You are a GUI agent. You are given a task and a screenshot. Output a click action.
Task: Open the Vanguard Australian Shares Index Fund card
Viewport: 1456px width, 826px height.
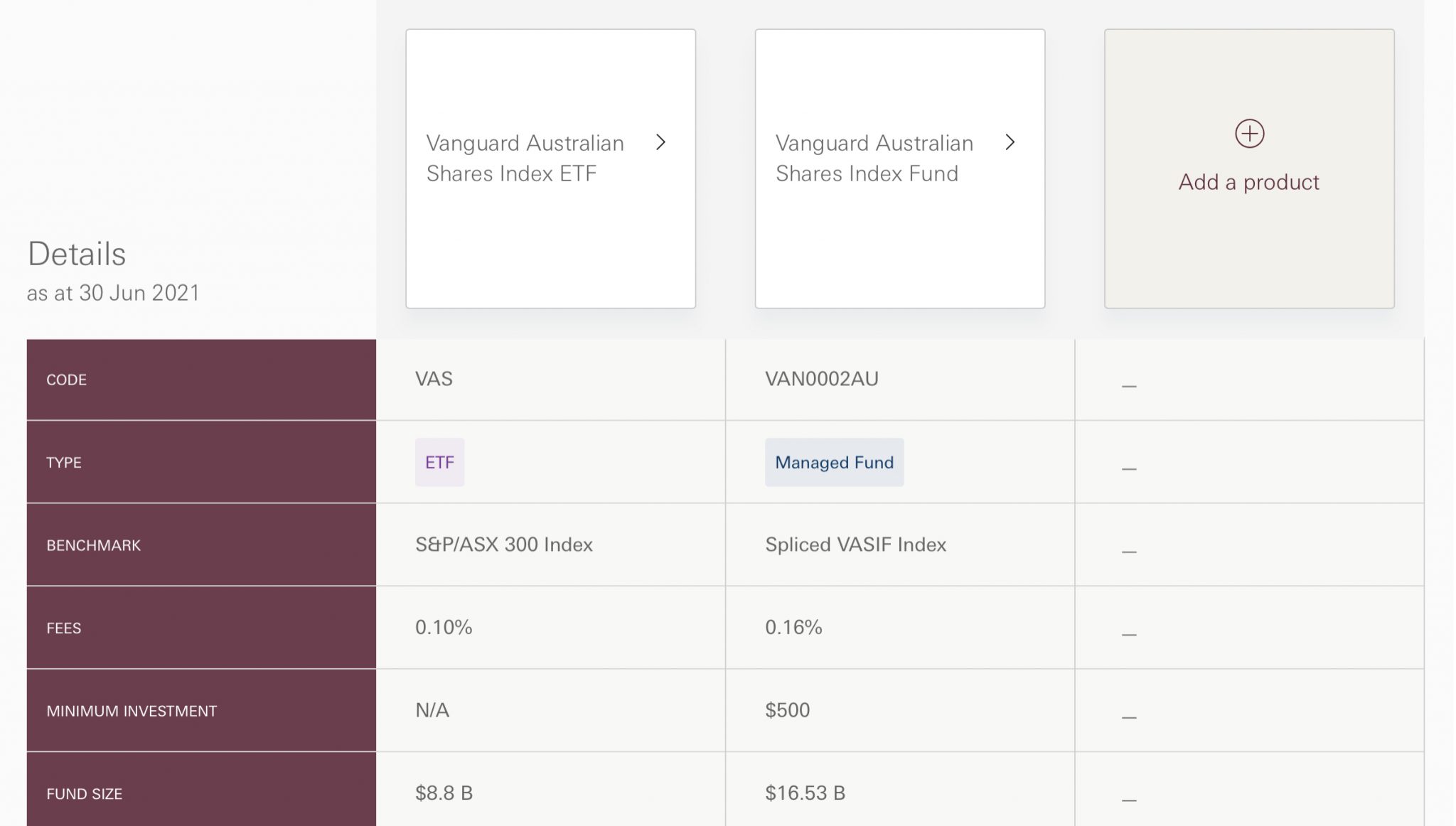(900, 168)
